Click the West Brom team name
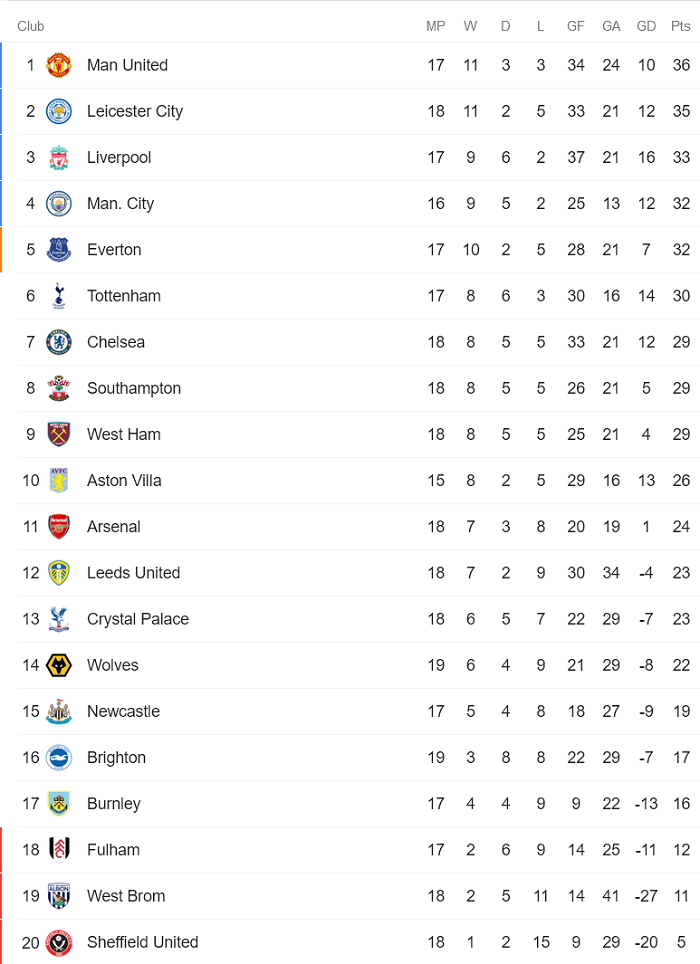Viewport: 700px width, 964px height. 126,896
